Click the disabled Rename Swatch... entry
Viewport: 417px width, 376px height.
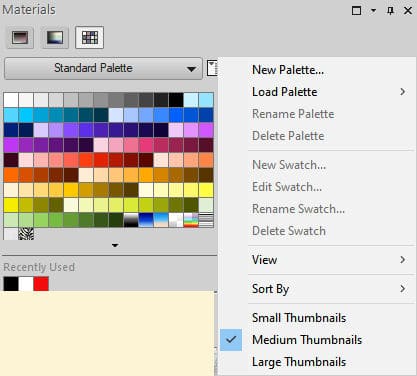tap(298, 209)
